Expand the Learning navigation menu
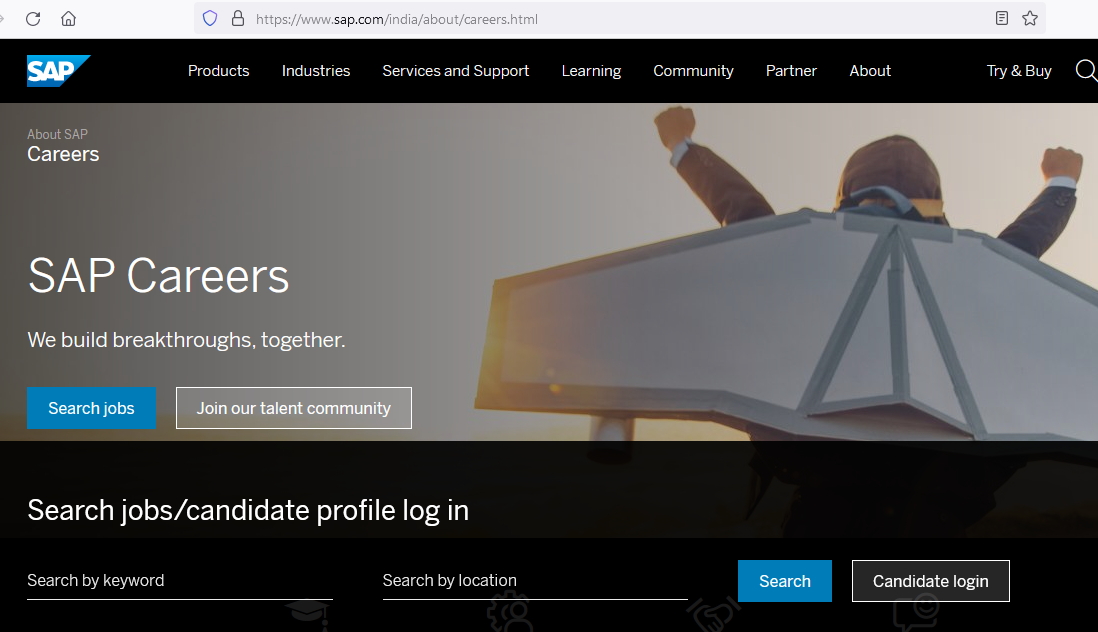1098x632 pixels. 591,71
